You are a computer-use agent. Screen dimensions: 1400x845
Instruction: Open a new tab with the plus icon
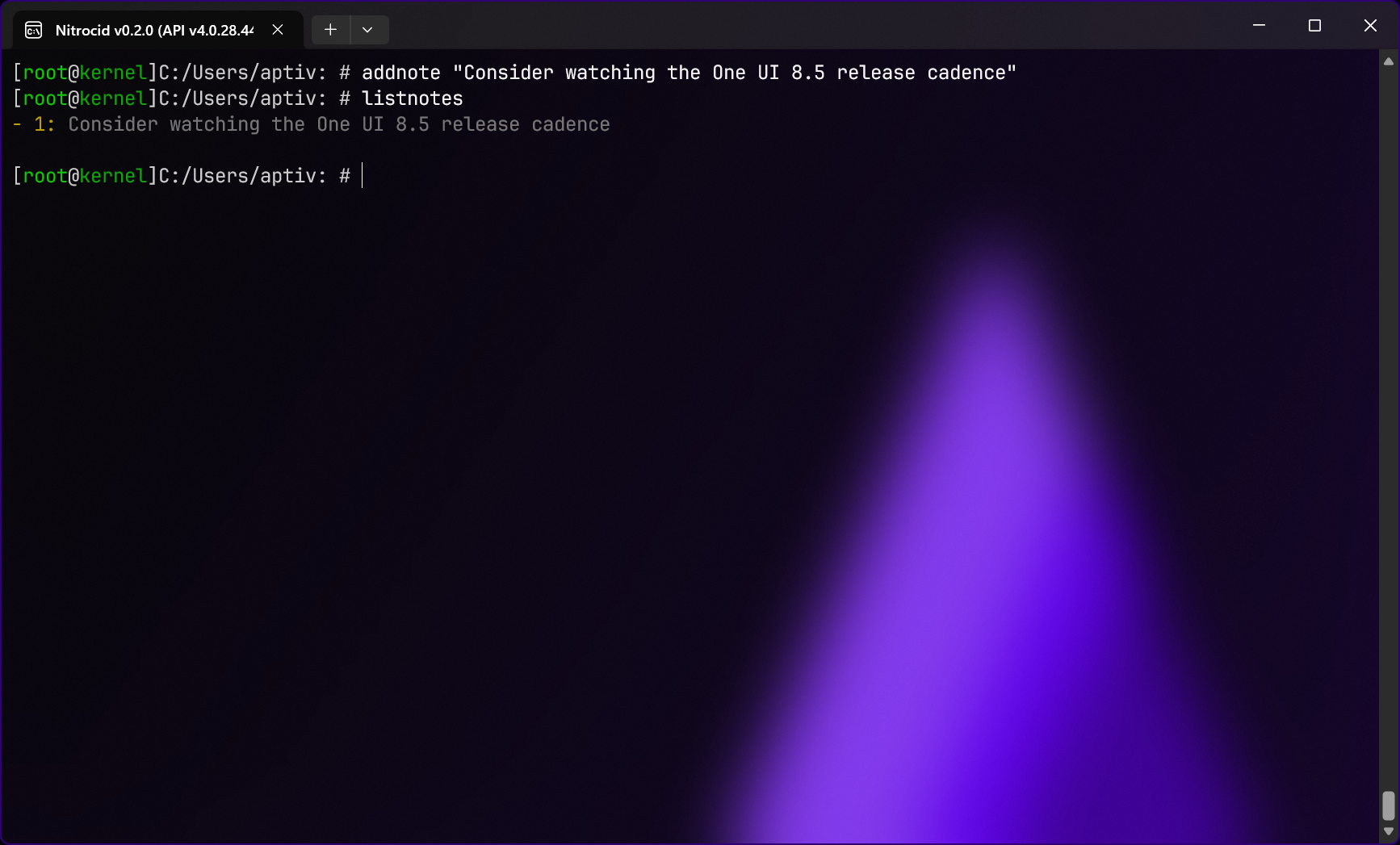coord(330,30)
